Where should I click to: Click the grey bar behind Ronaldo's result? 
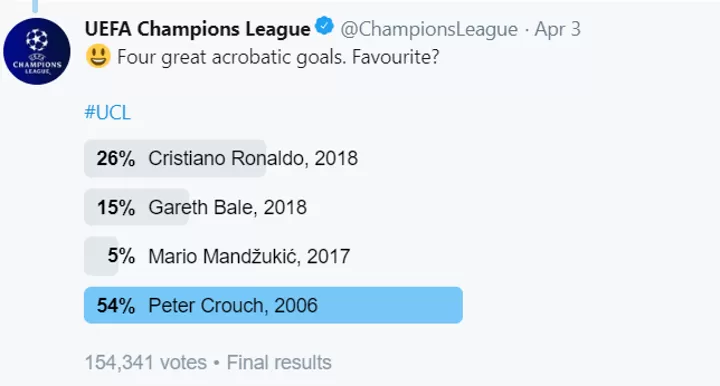pyautogui.click(x=175, y=158)
